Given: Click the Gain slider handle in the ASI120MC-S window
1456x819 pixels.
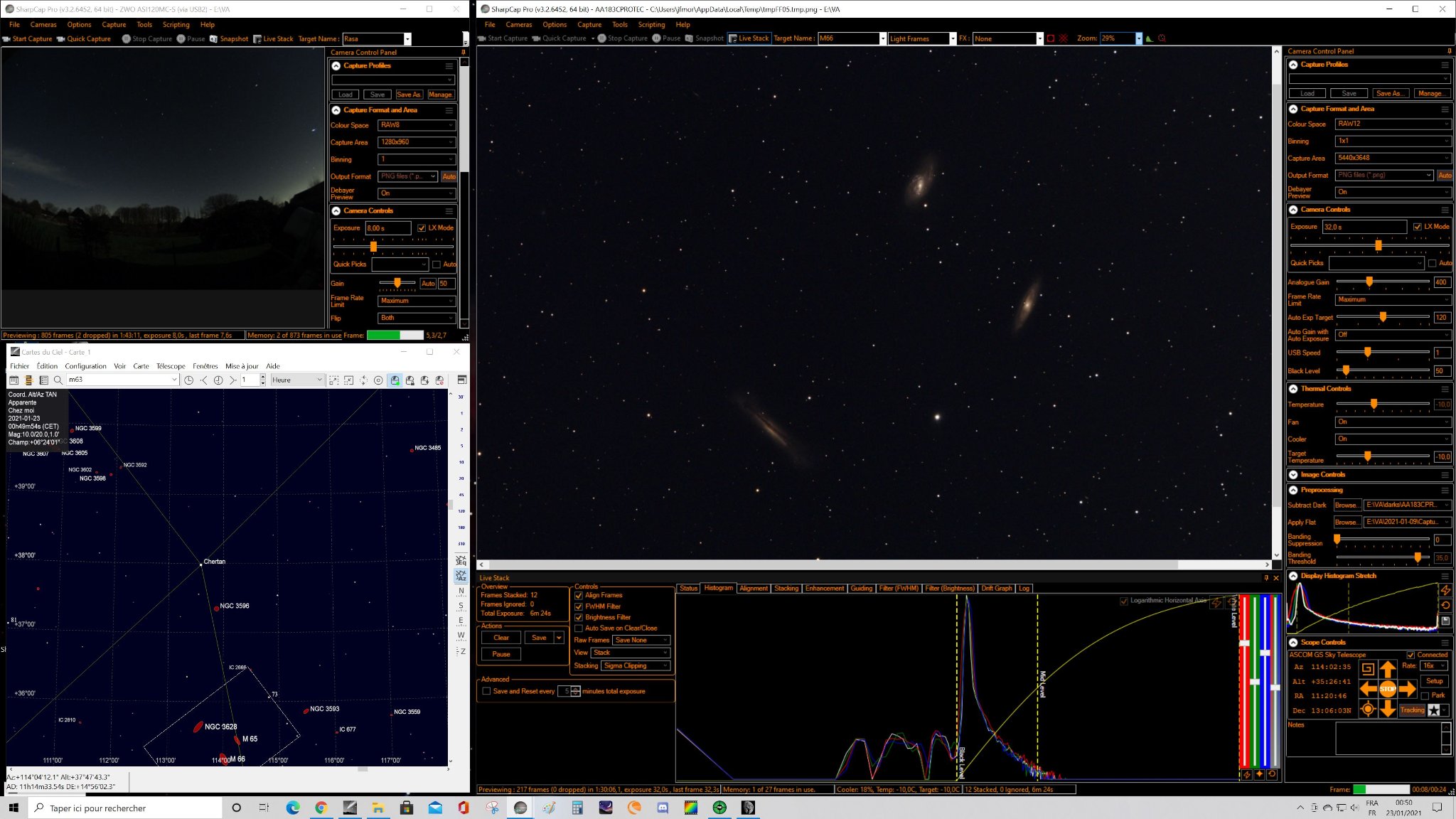Looking at the screenshot, I should [397, 283].
